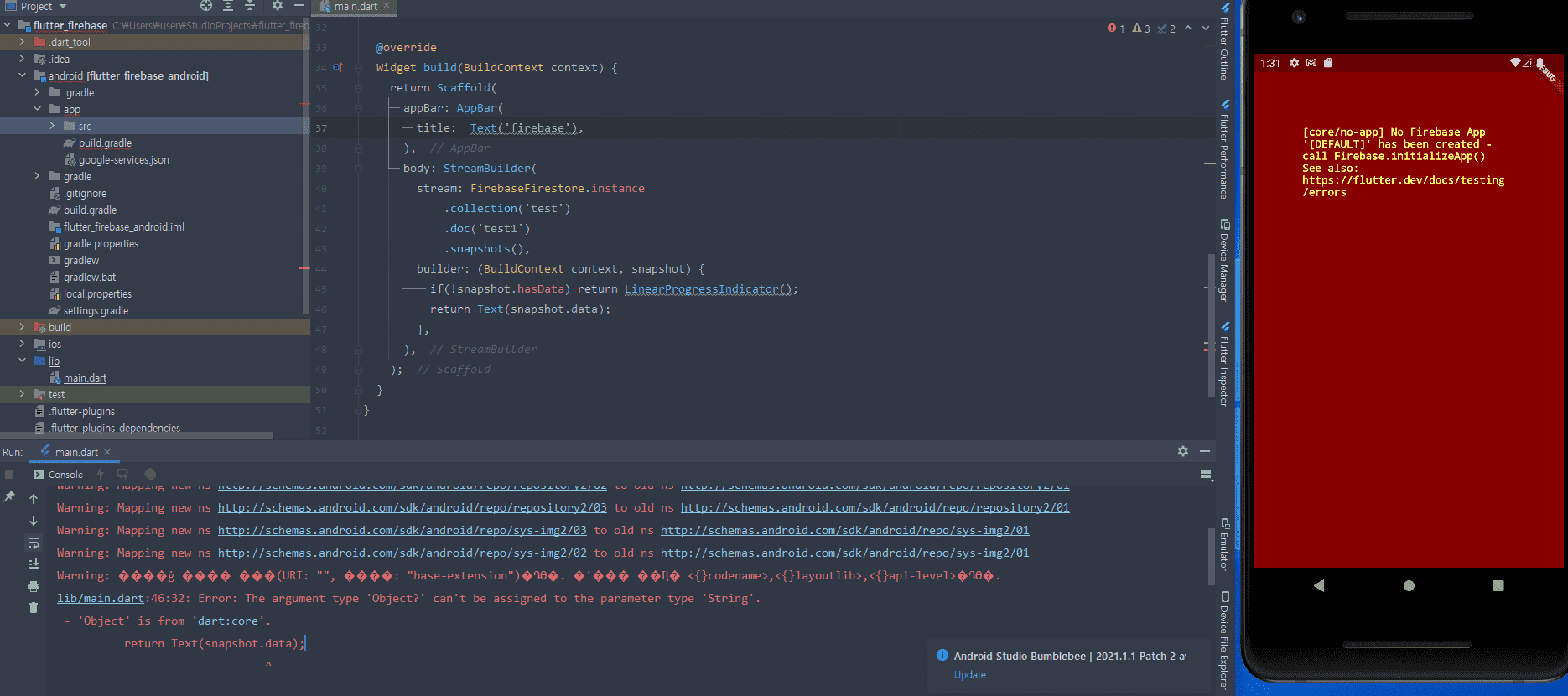Open the Flutter Inspector tool window
1568x696 pixels.
click(1224, 364)
